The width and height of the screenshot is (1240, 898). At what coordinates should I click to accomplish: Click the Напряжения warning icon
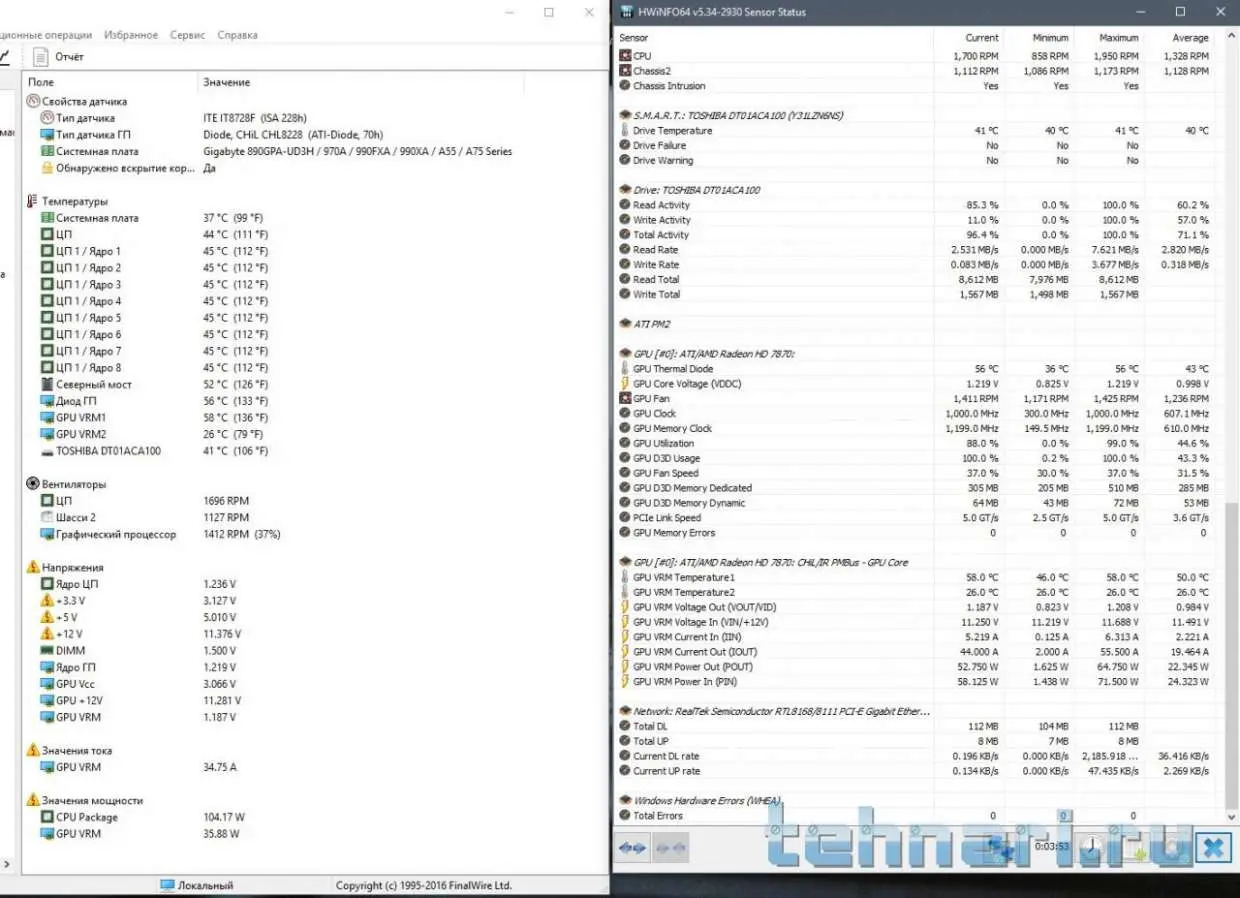[33, 567]
